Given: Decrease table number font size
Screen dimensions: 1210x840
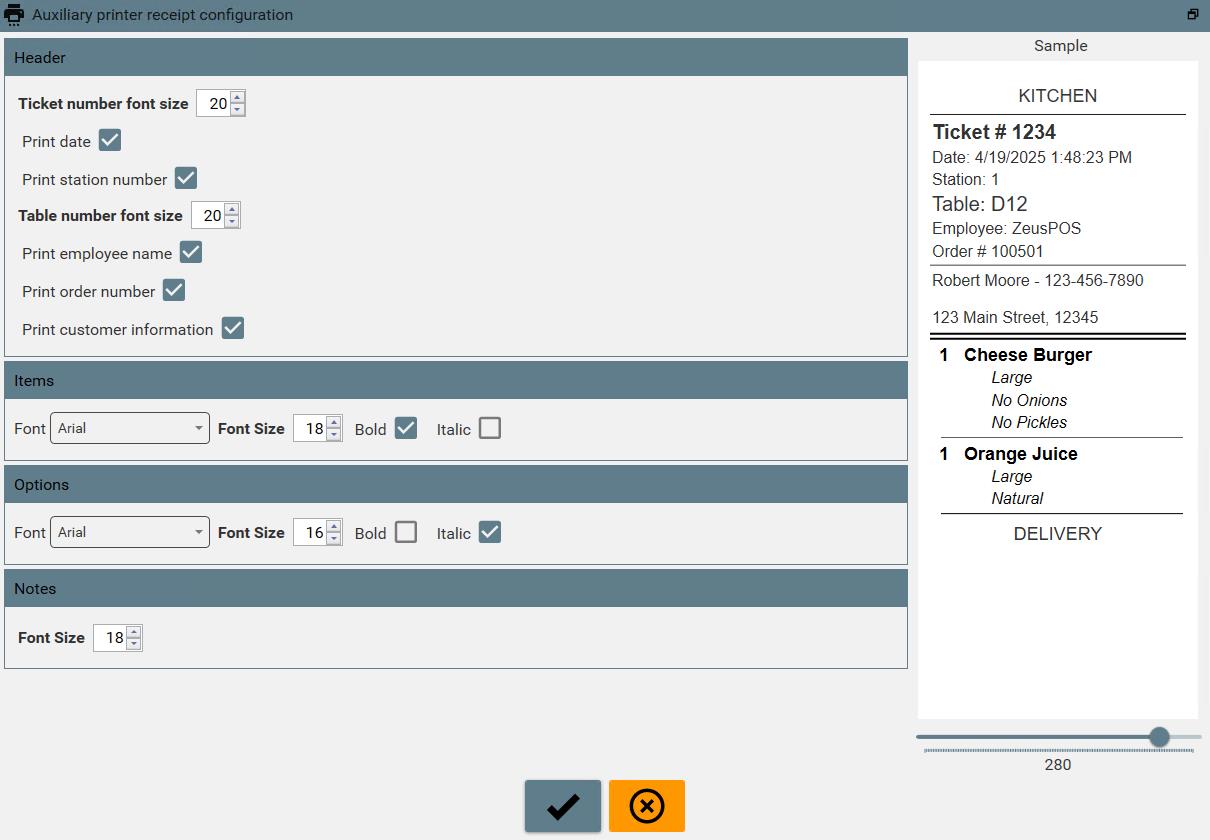Looking at the screenshot, I should 232,221.
